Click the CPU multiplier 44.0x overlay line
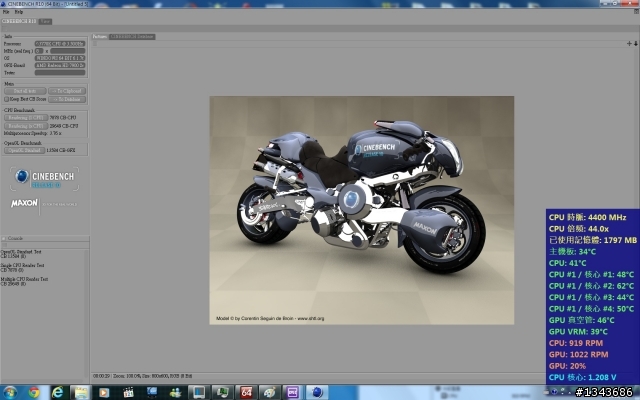The height and width of the screenshot is (400, 640). tap(579, 229)
